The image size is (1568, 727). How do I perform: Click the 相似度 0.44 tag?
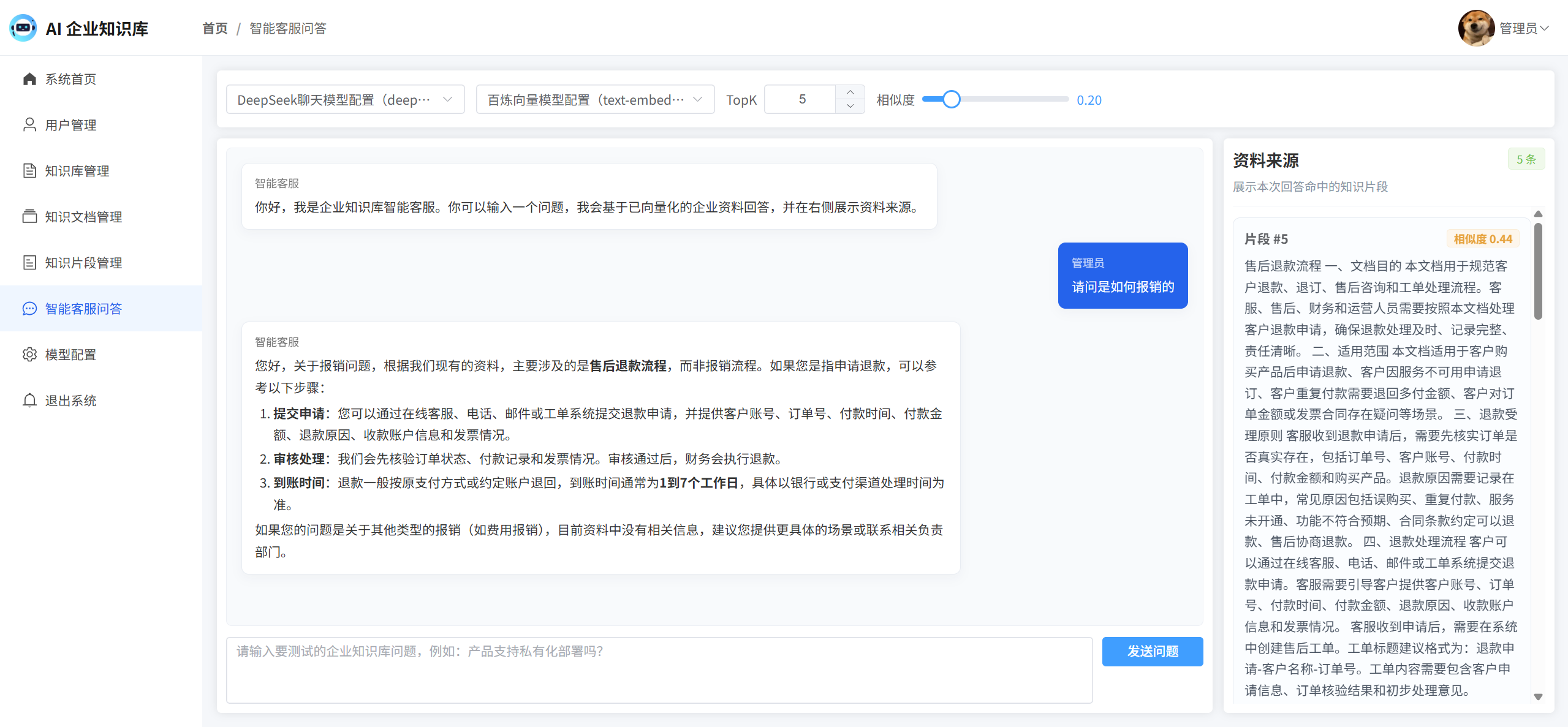click(x=1483, y=239)
